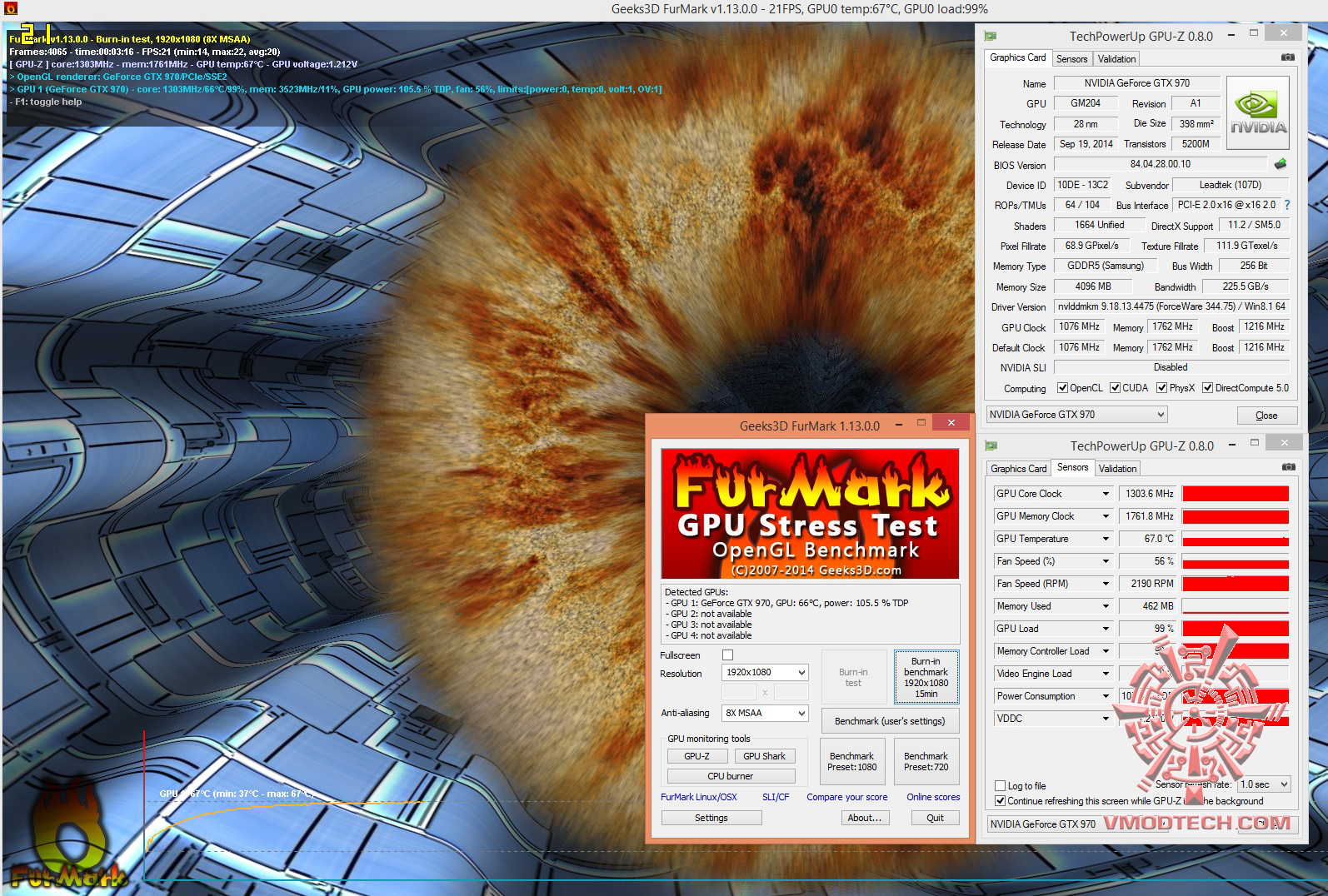Click the Driver Version field
Screen dimensions: 1328x896
pos(1171,306)
